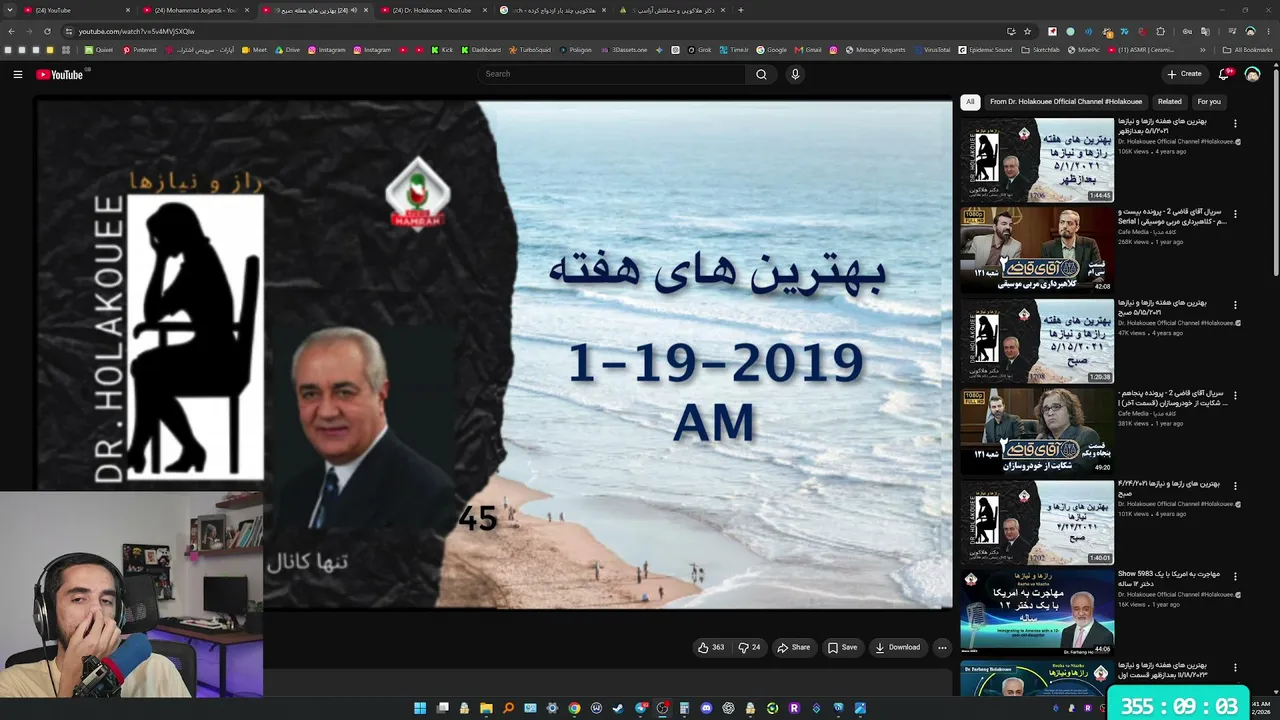Open File Explorer from the taskbar
1280x720 pixels.
(486, 708)
